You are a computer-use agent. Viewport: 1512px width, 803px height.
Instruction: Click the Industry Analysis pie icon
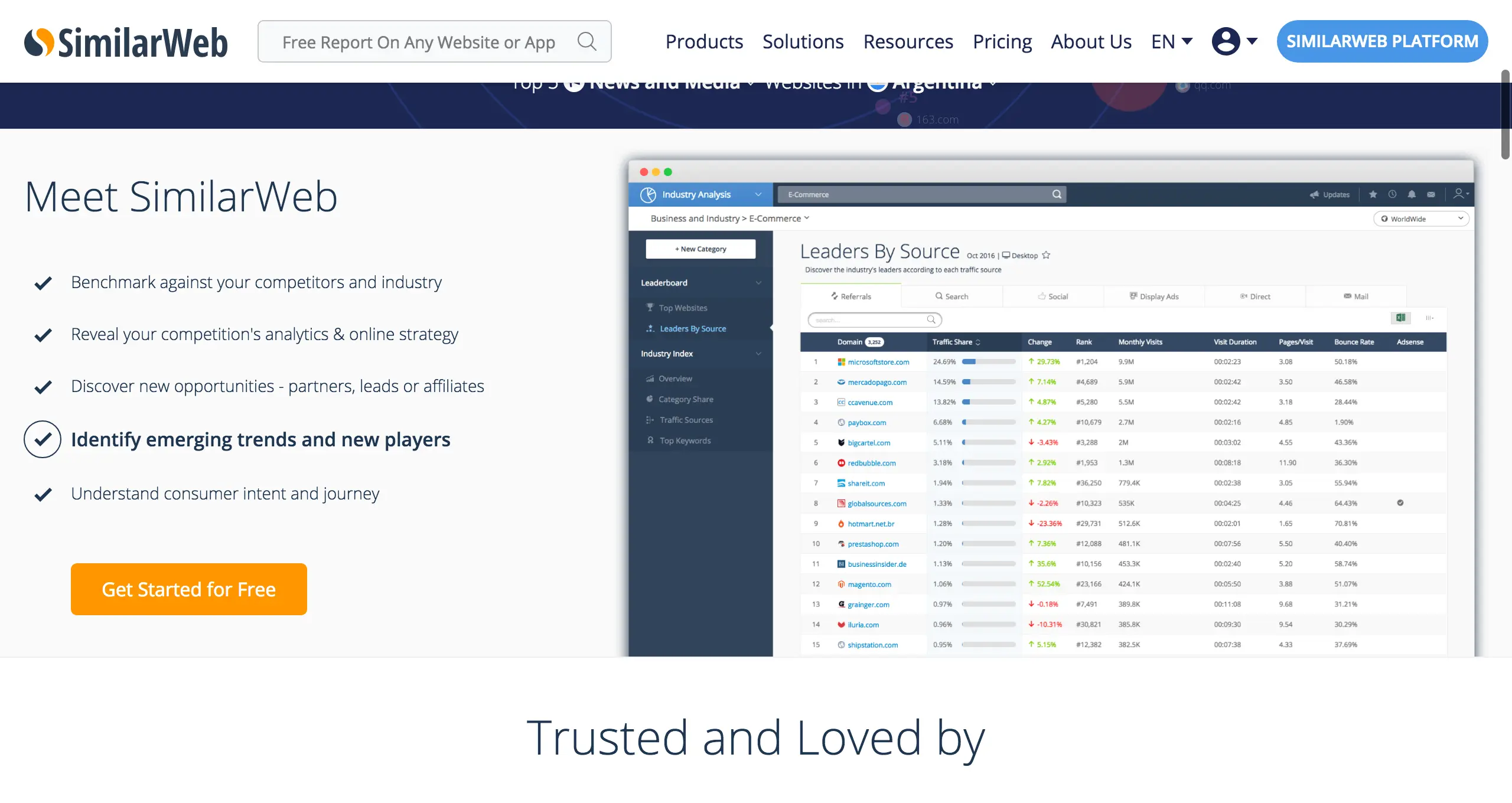648,195
